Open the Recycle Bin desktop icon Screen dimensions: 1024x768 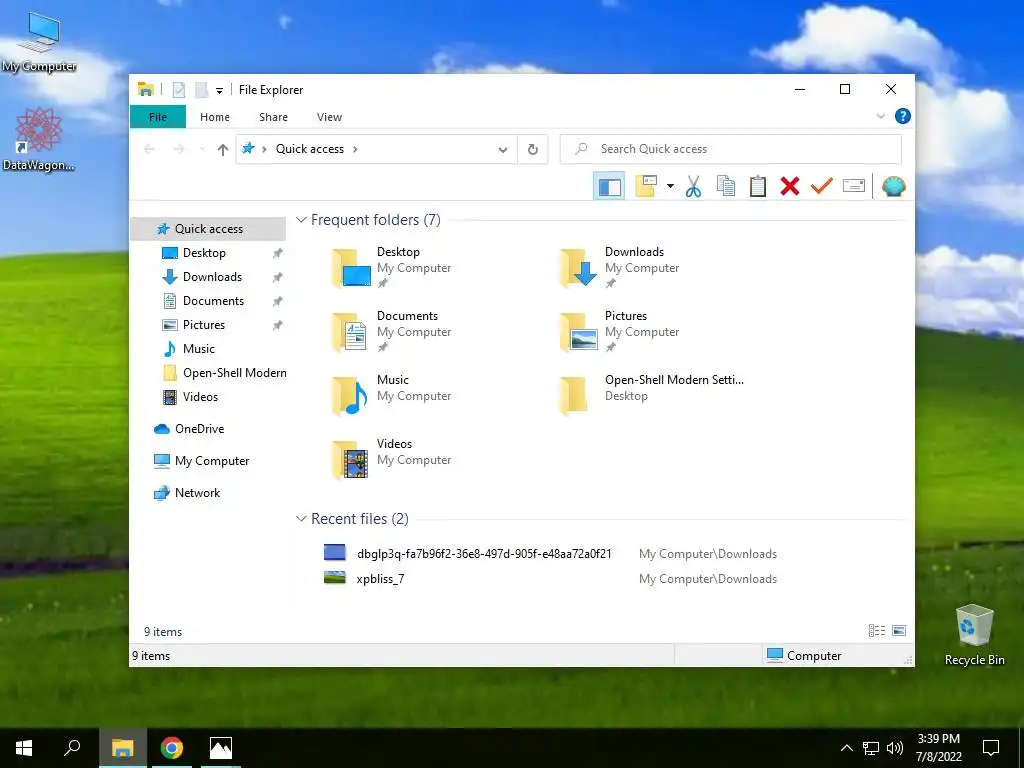point(974,635)
